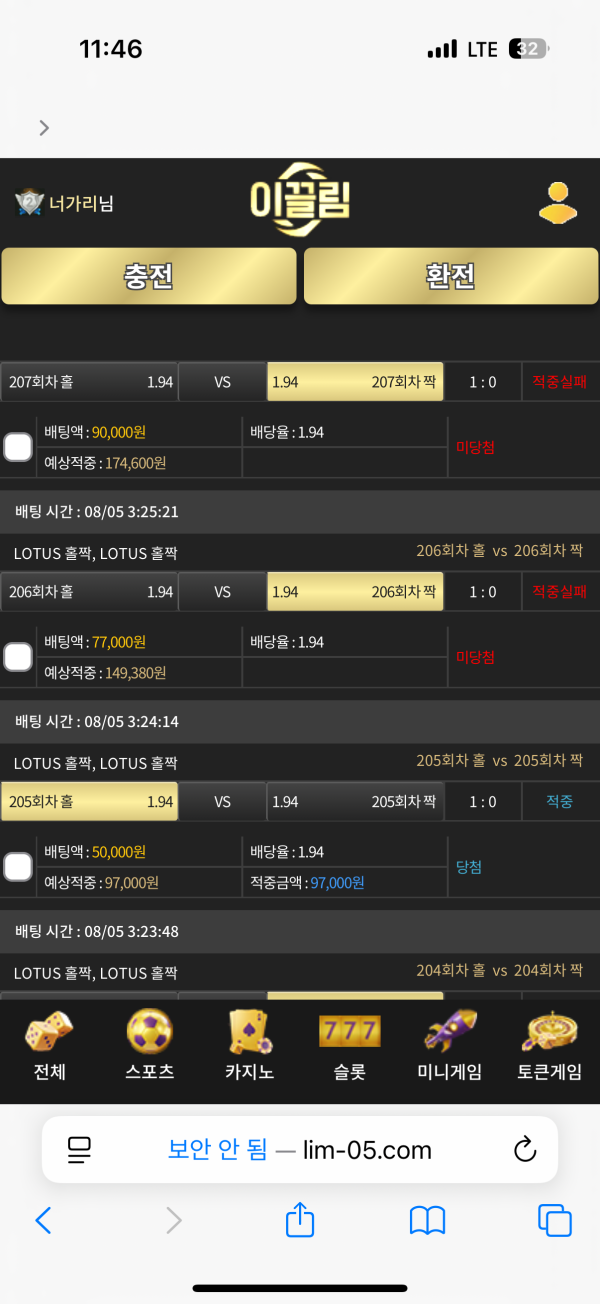Reload the page in Safari

[525, 1150]
